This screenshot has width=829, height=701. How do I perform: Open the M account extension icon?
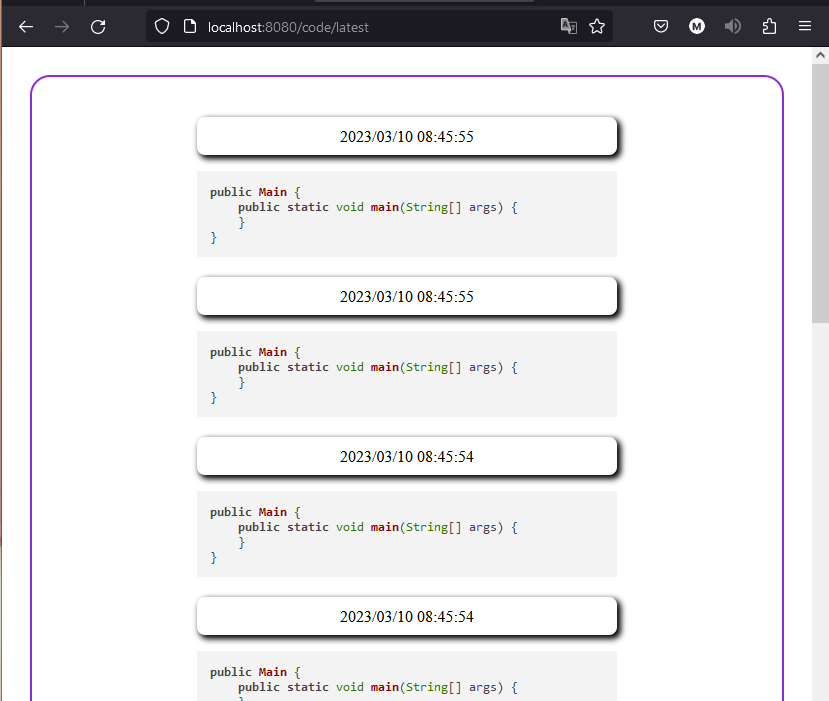tap(697, 26)
